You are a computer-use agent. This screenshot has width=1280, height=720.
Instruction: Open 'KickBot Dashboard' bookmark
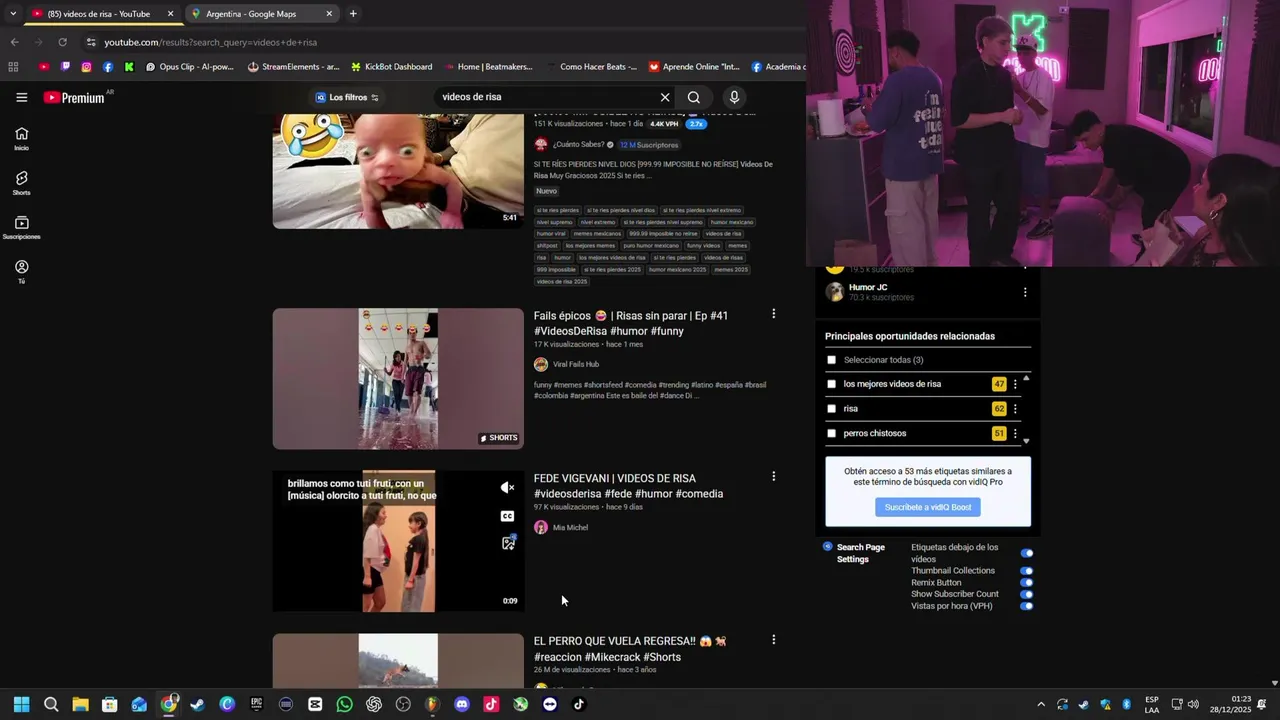pos(391,67)
